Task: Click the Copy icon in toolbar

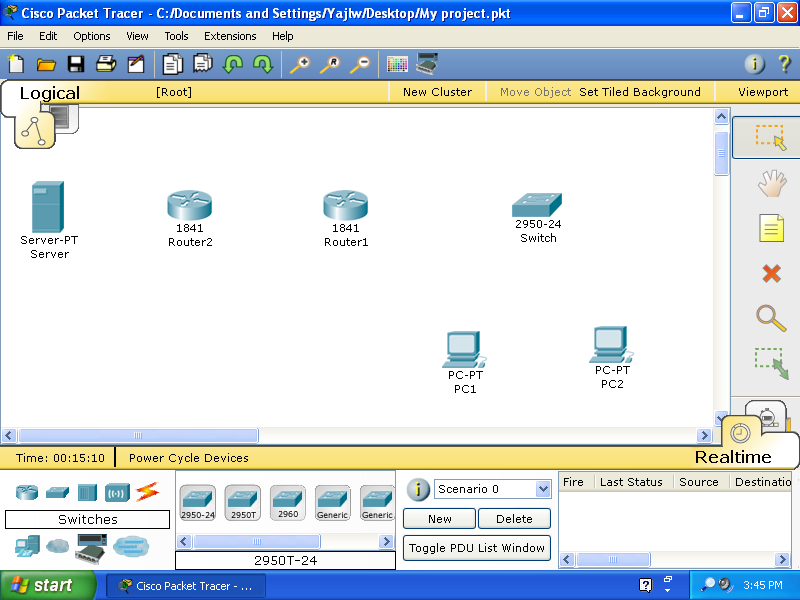Action: click(x=172, y=64)
